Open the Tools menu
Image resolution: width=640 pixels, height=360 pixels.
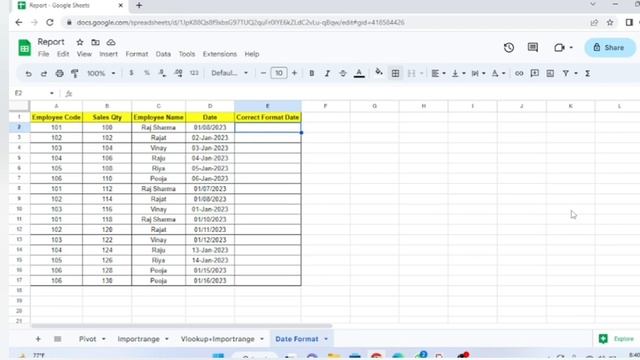187,54
